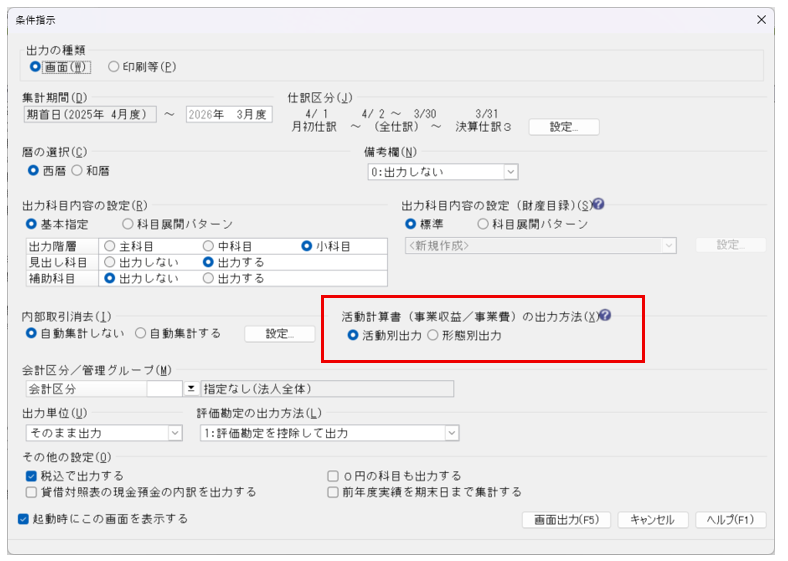Viewport: 788px width, 561px height.
Task: Click help icon beside 出力科目内容の設定（財産目録）
Action: (598, 204)
